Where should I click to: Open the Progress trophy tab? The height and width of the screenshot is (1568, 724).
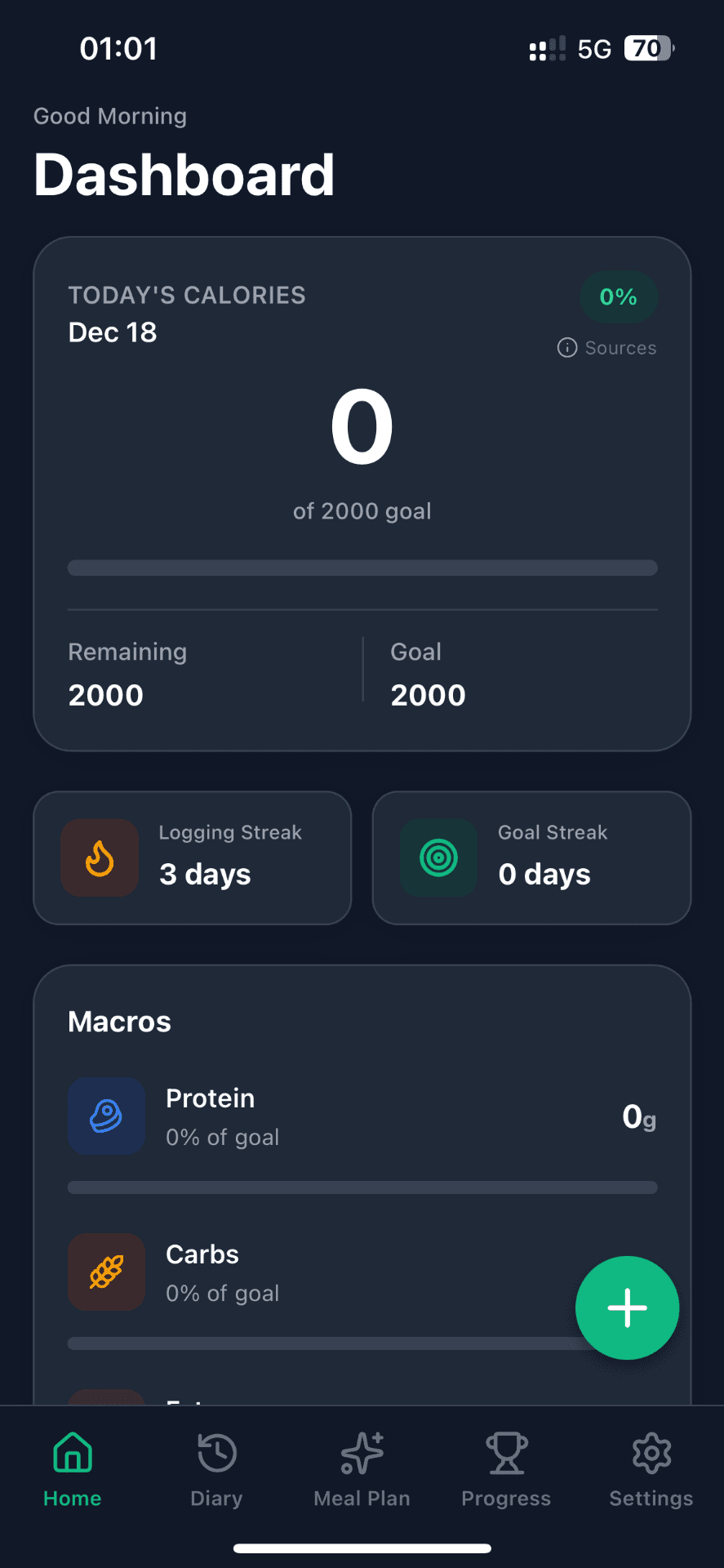coord(506,1468)
